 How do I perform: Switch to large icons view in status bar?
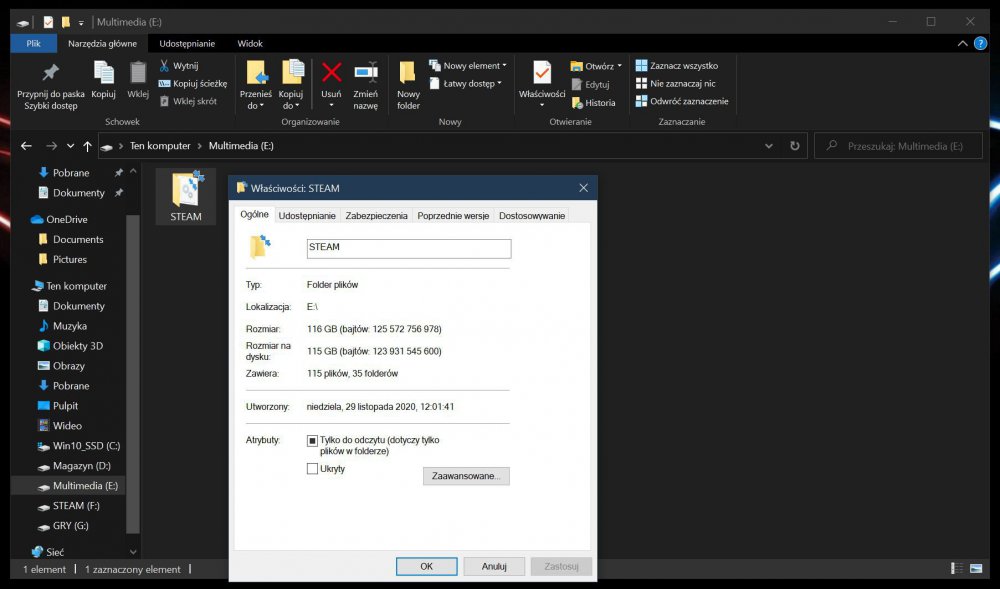click(976, 569)
